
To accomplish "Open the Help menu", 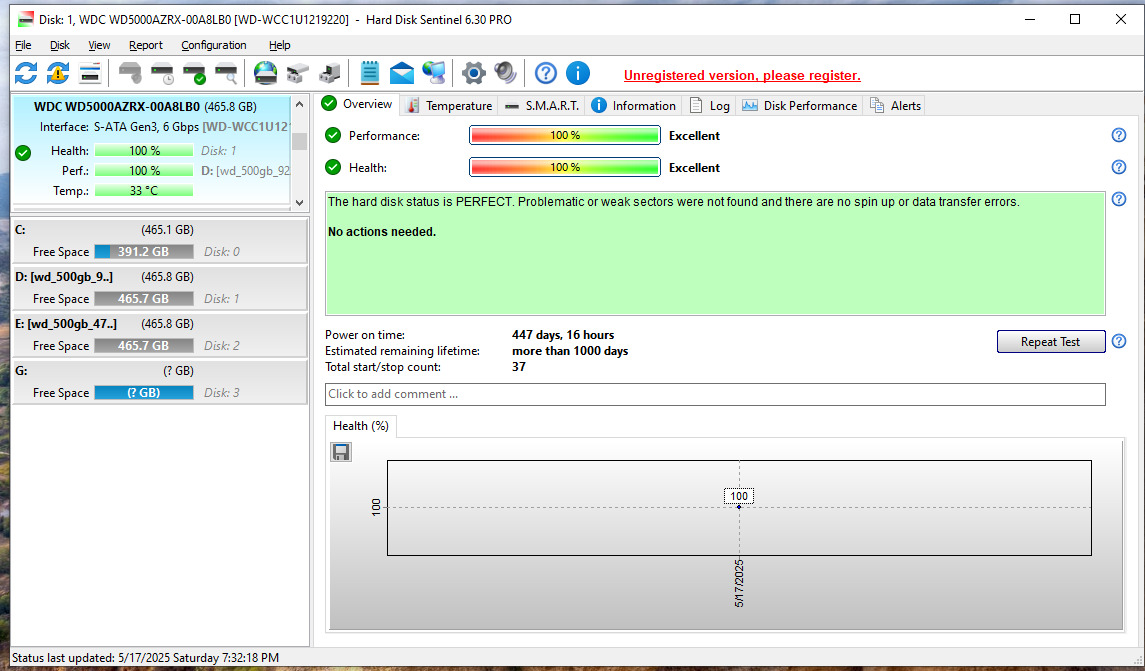I will click(x=280, y=45).
